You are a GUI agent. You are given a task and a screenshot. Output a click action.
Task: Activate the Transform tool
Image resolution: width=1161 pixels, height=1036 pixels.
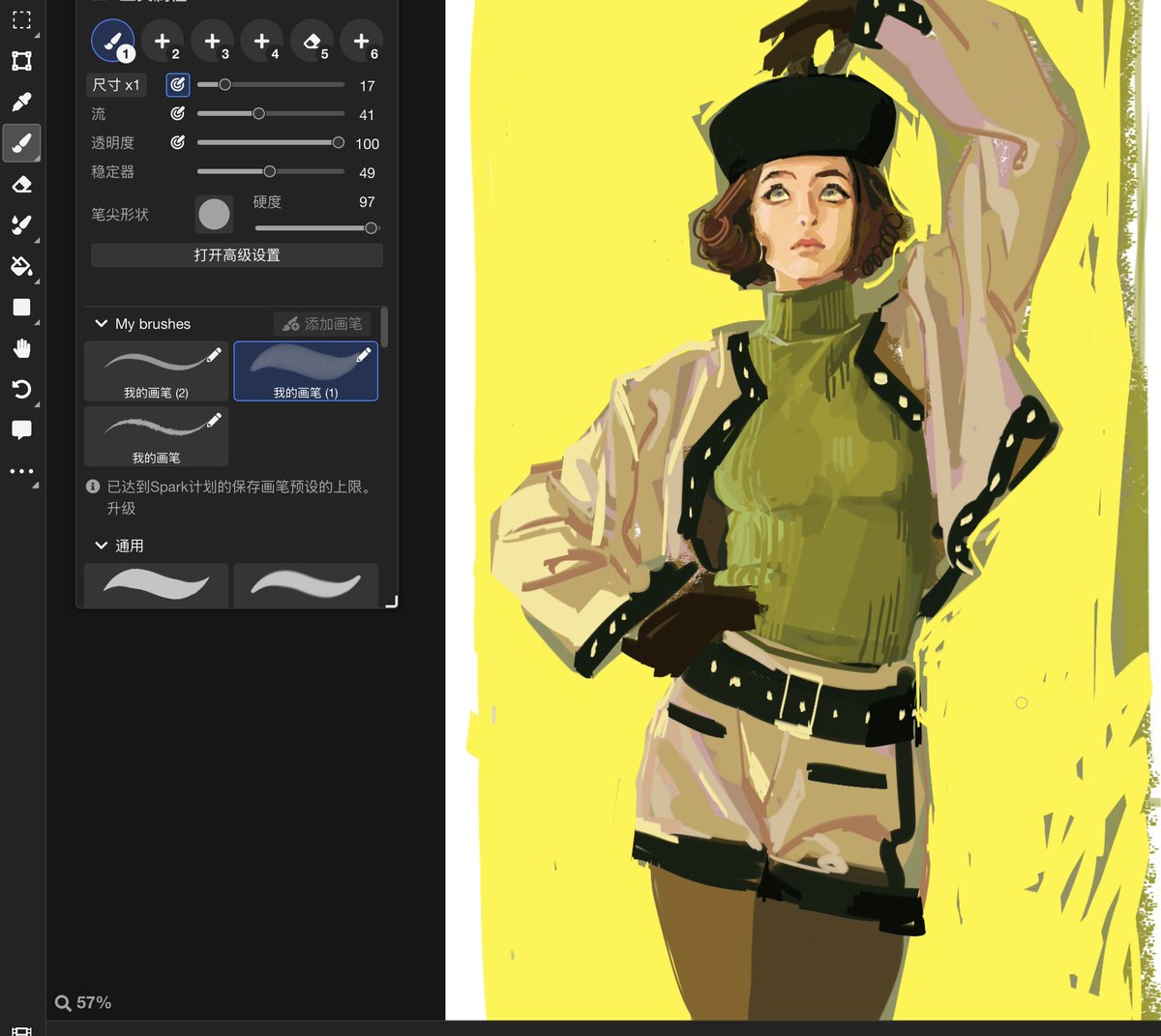[21, 60]
